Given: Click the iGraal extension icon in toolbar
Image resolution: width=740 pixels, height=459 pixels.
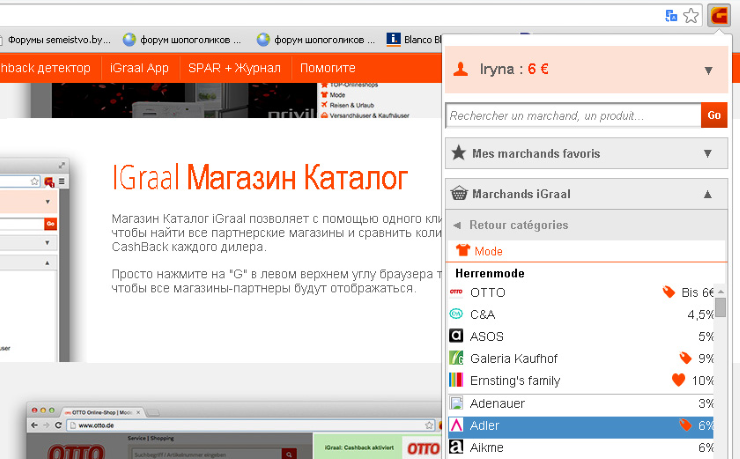Looking at the screenshot, I should (x=718, y=16).
